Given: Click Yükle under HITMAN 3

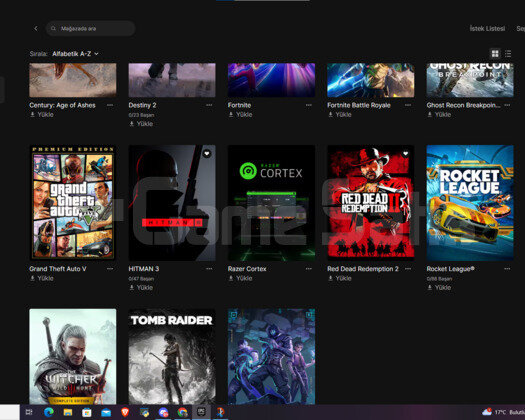Looking at the screenshot, I should tap(145, 288).
